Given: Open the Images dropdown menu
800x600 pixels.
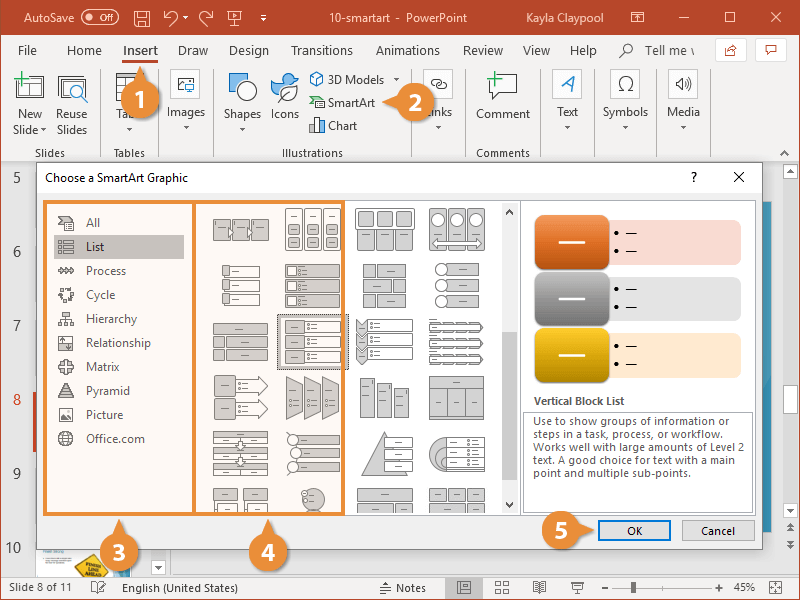Looking at the screenshot, I should (186, 127).
